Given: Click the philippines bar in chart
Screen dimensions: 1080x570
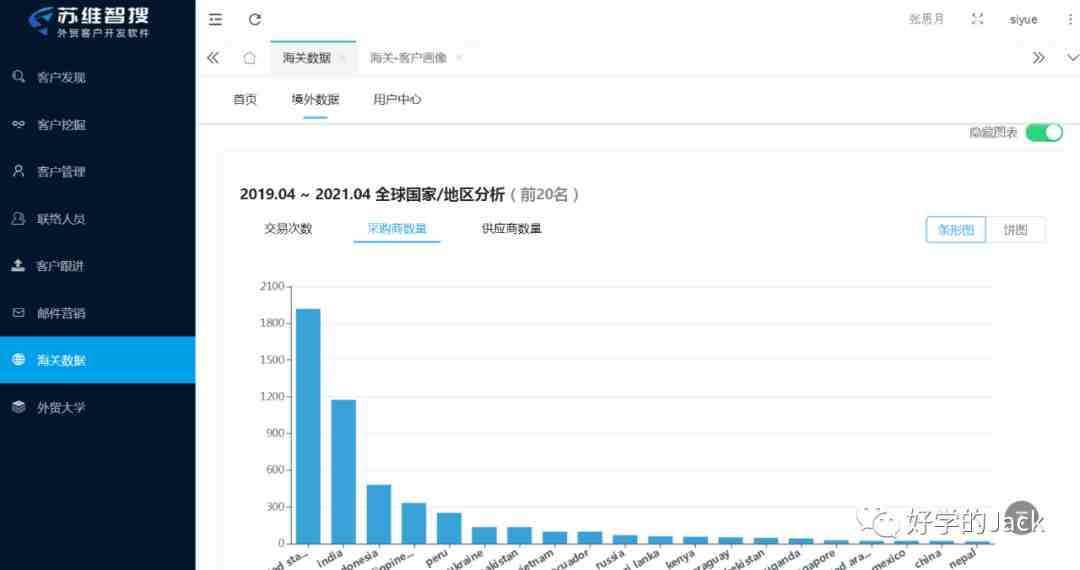Looking at the screenshot, I should click(414, 523).
